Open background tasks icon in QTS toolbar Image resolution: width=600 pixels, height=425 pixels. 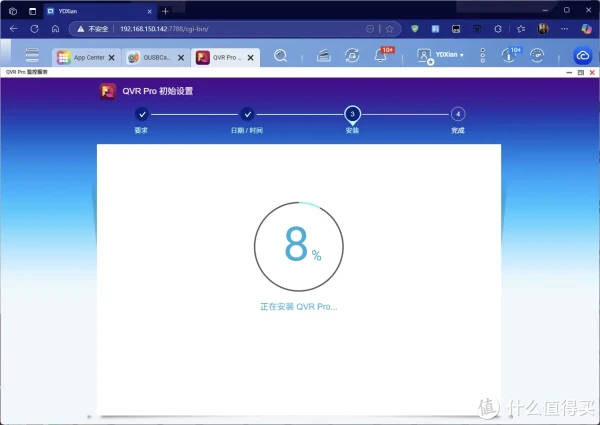tap(324, 56)
